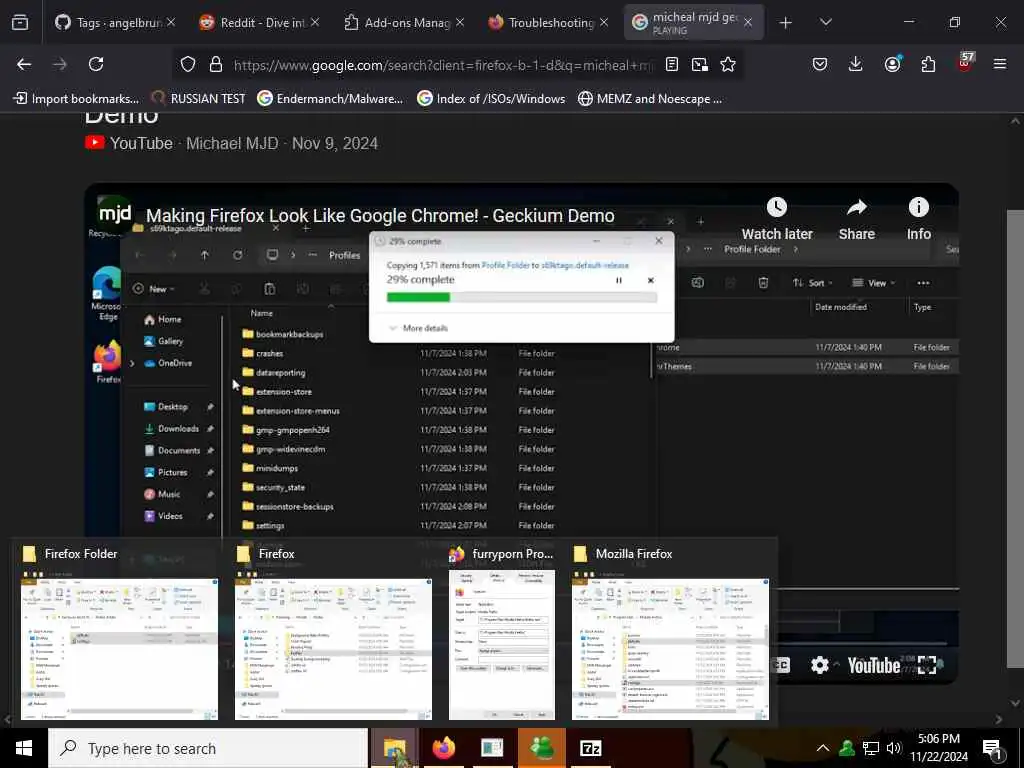Open the Extensions puzzle icon
This screenshot has width=1024, height=768.
[928, 64]
